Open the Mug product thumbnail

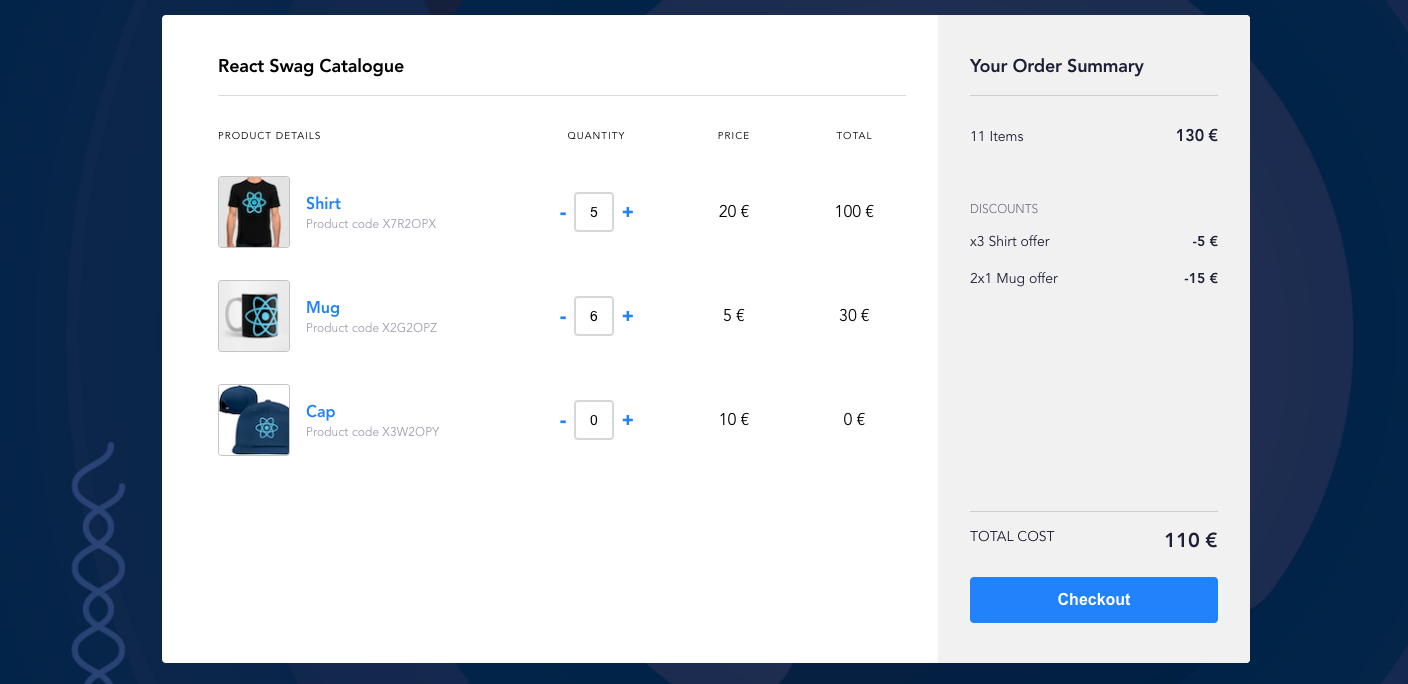pyautogui.click(x=254, y=316)
